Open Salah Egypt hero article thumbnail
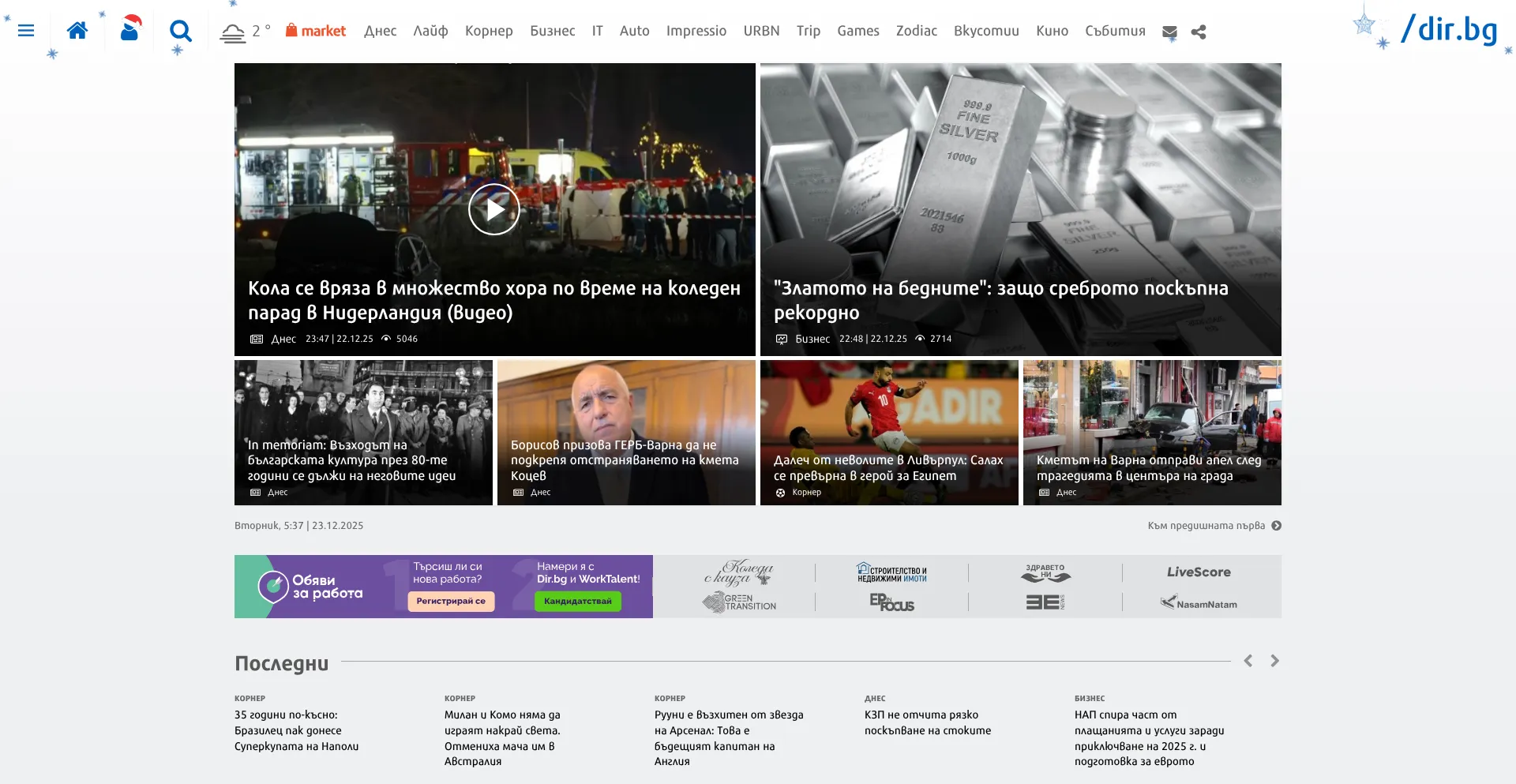Viewport: 1516px width, 784px height. click(x=888, y=433)
